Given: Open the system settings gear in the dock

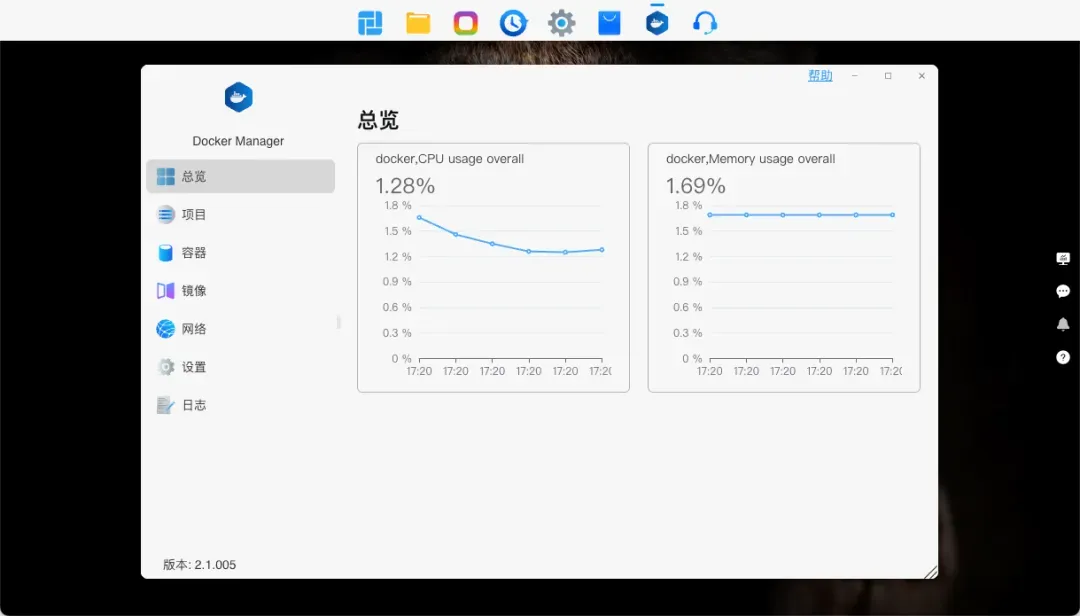Looking at the screenshot, I should pyautogui.click(x=562, y=23).
